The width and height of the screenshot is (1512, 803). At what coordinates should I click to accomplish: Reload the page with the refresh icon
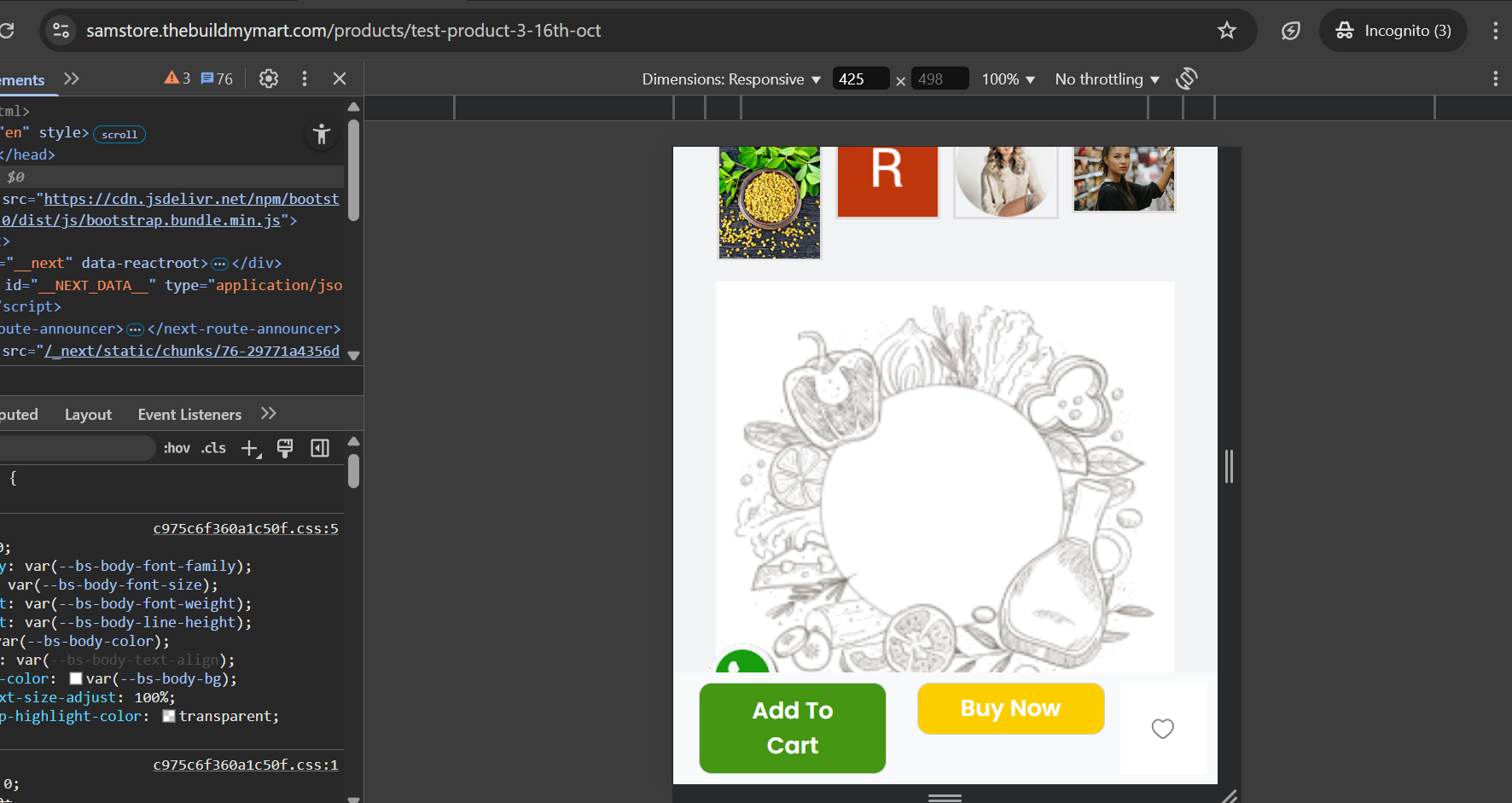[x=7, y=31]
